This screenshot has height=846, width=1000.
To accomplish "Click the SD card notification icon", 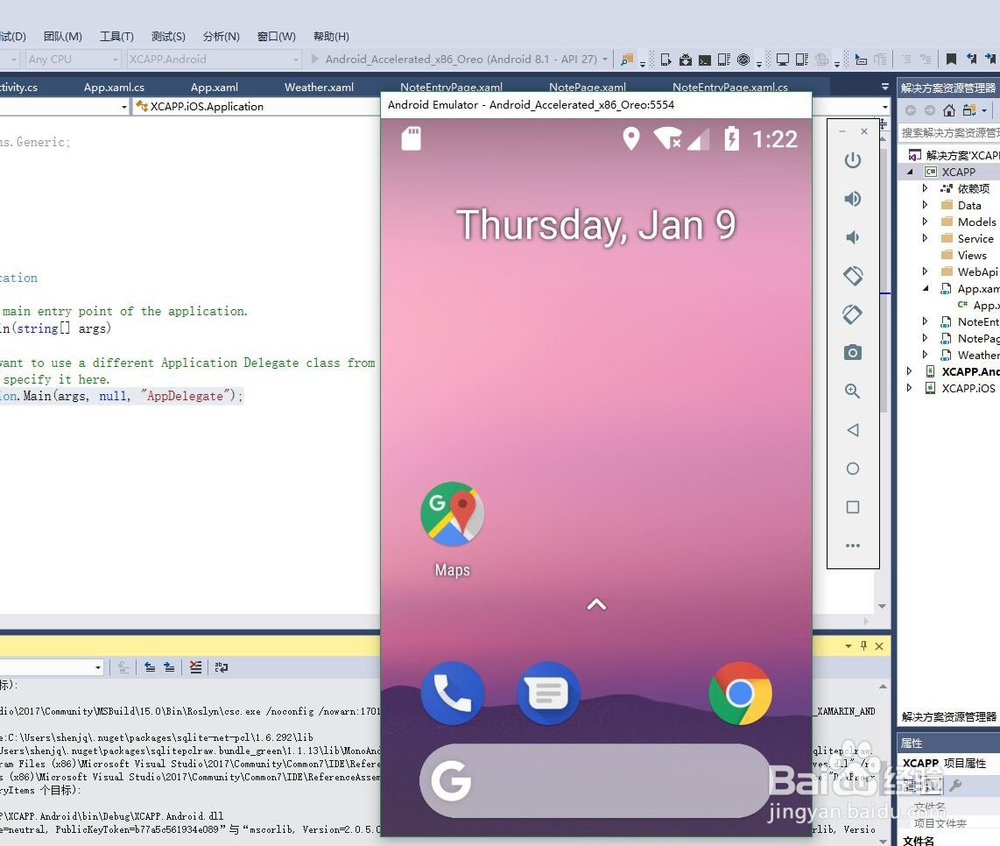I will pyautogui.click(x=411, y=138).
